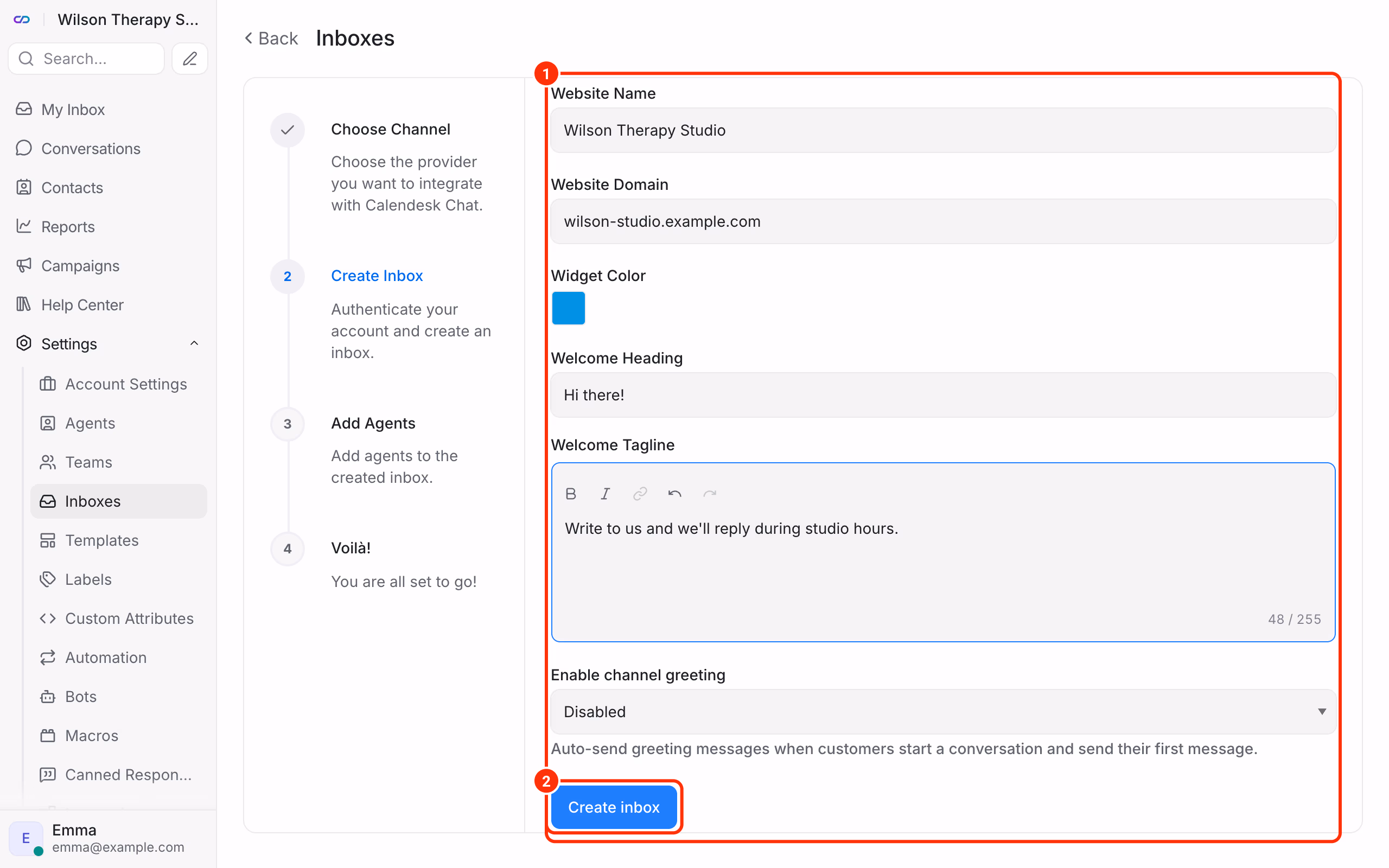Open the Macros settings page
Viewport: 1389px width, 868px height.
click(x=118, y=736)
